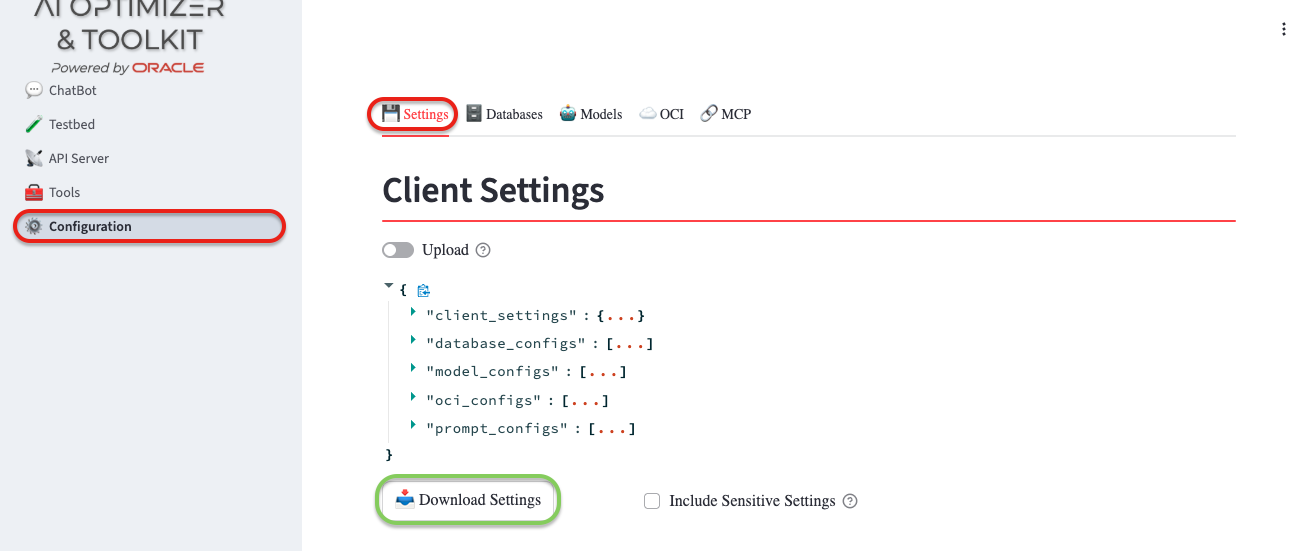Viewport: 1302px width, 551px height.
Task: Collapse the root JSON object arrow
Action: (x=388, y=286)
